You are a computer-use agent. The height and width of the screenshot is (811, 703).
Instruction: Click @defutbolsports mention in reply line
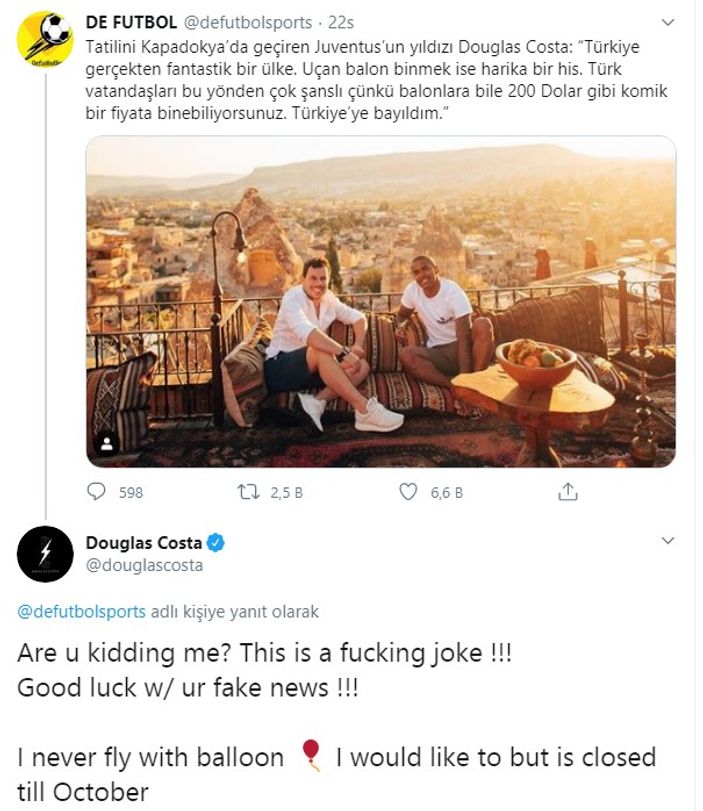point(81,612)
